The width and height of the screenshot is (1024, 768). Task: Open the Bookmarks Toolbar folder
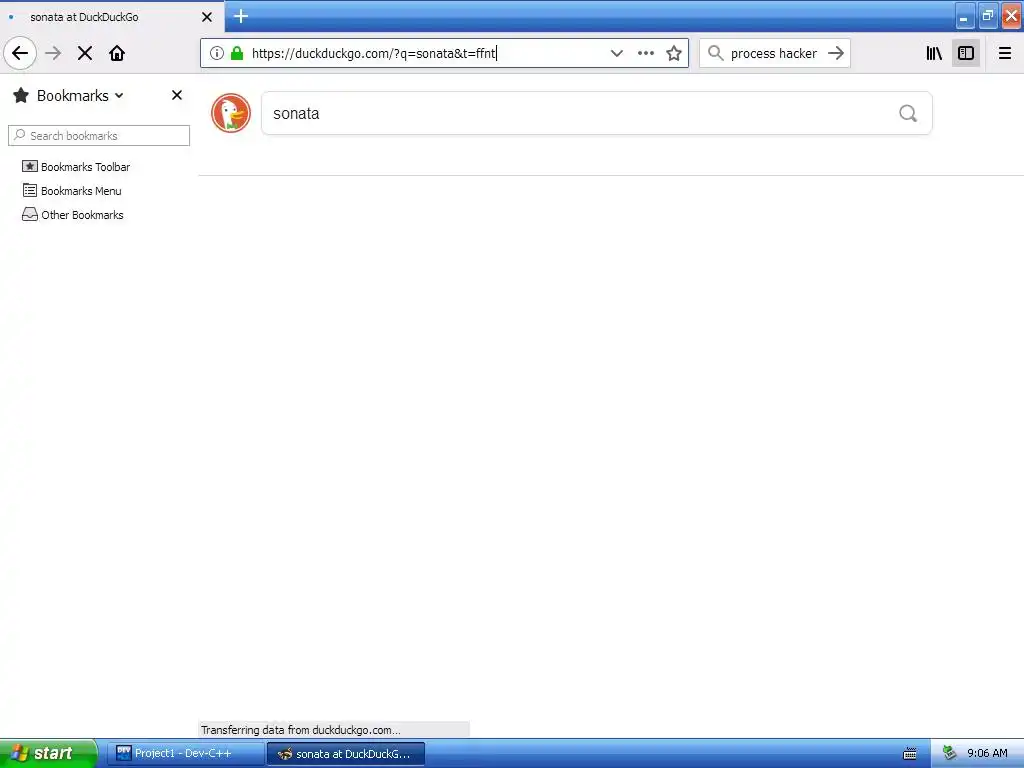(76, 167)
